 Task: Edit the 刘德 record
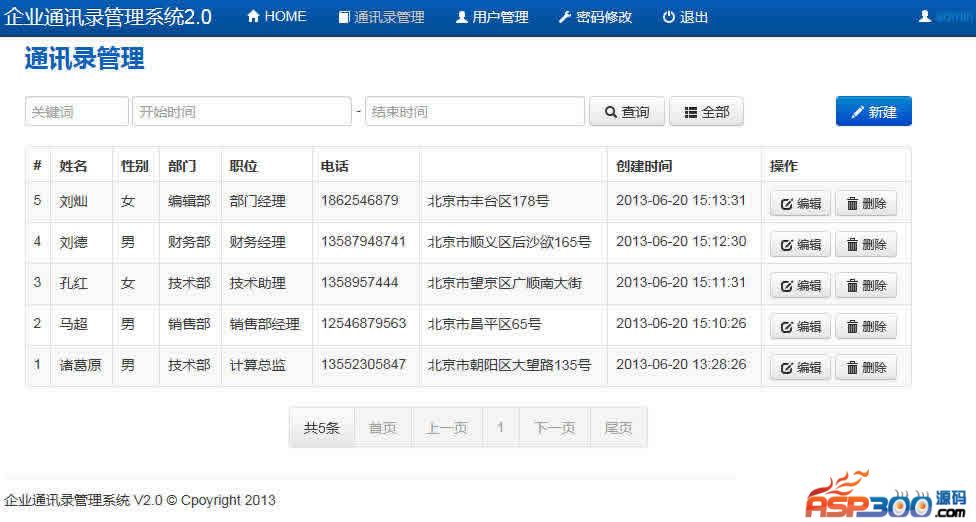point(800,245)
